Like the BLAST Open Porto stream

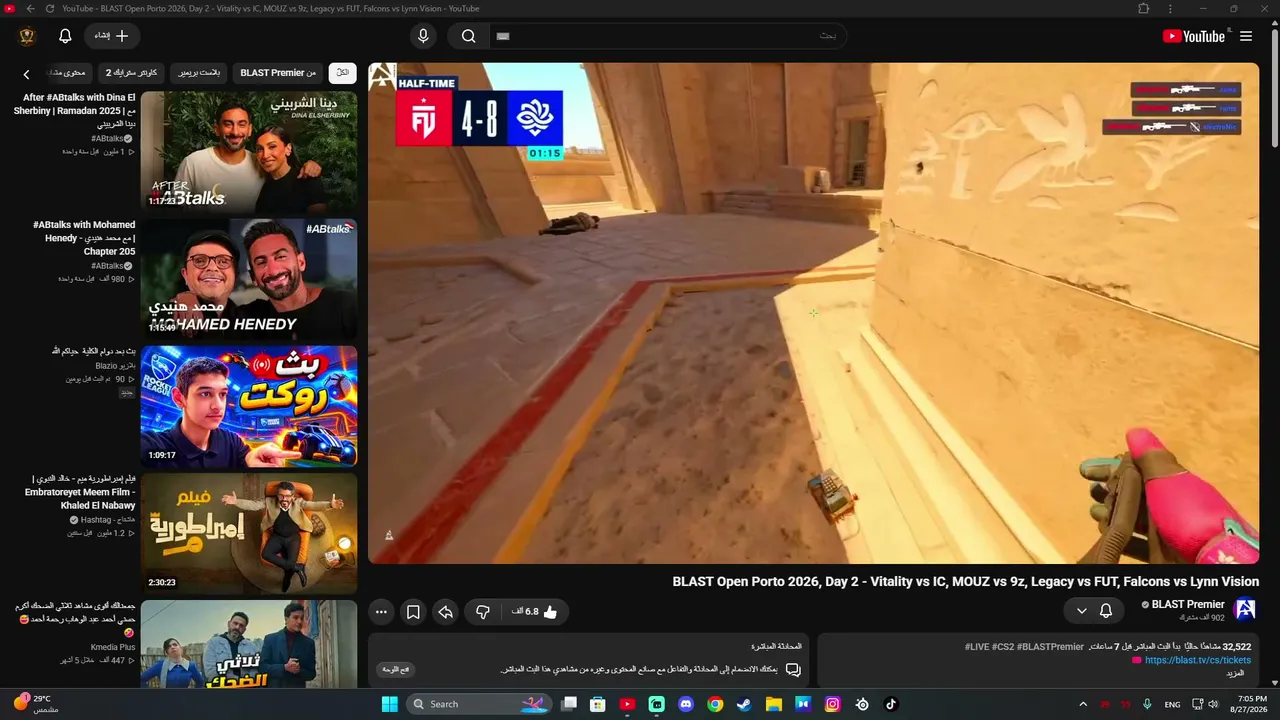coord(536,612)
